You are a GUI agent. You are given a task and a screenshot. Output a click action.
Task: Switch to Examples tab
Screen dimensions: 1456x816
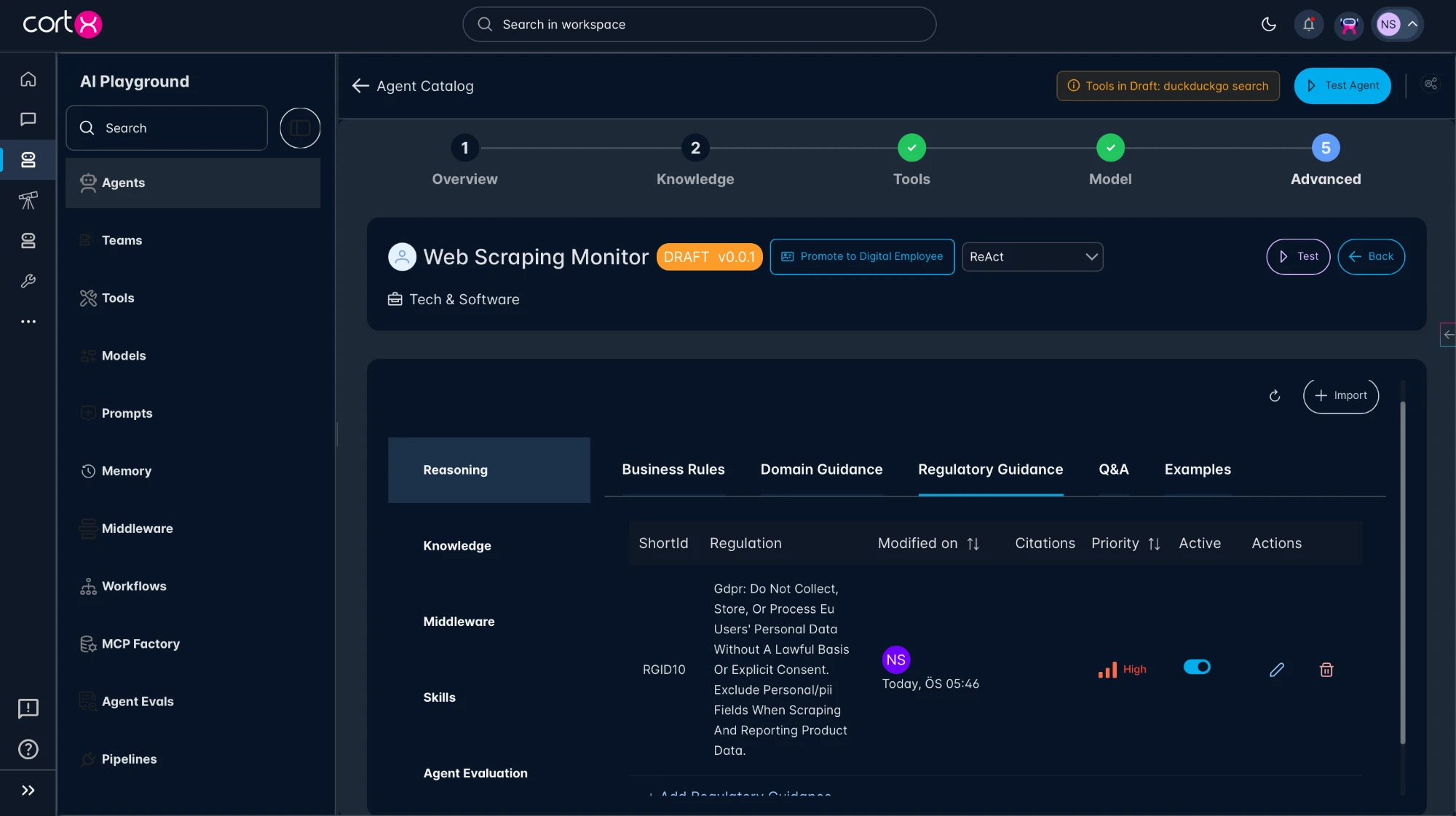click(1198, 470)
